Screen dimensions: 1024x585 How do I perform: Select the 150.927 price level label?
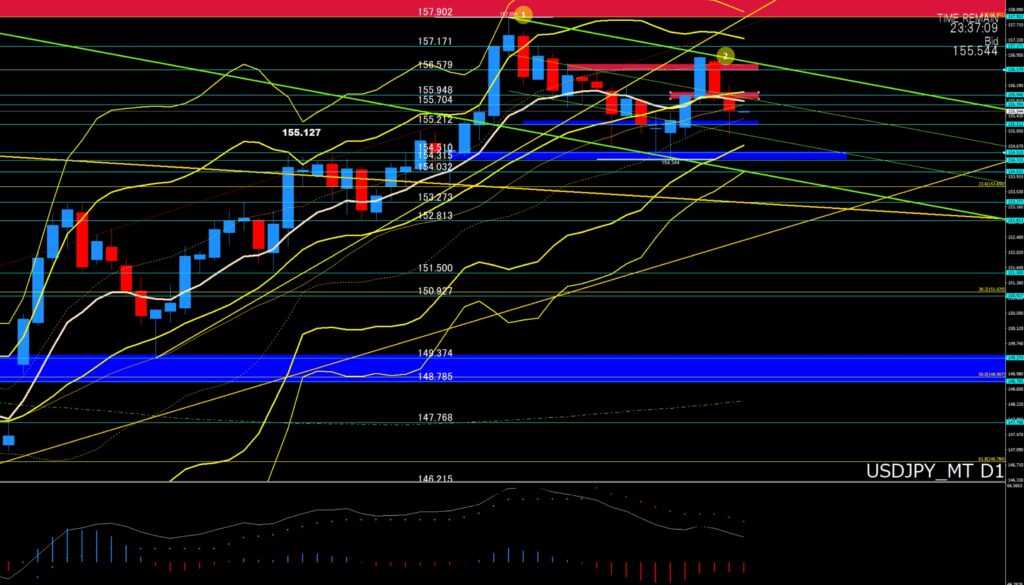coord(435,291)
